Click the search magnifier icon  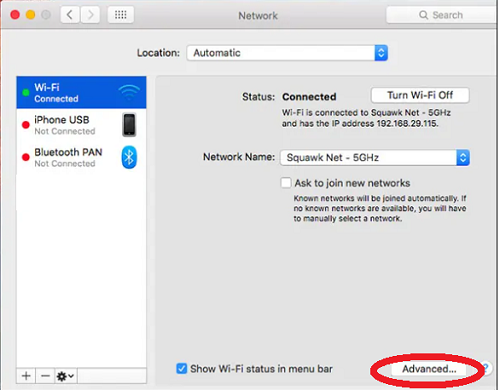tap(423, 15)
